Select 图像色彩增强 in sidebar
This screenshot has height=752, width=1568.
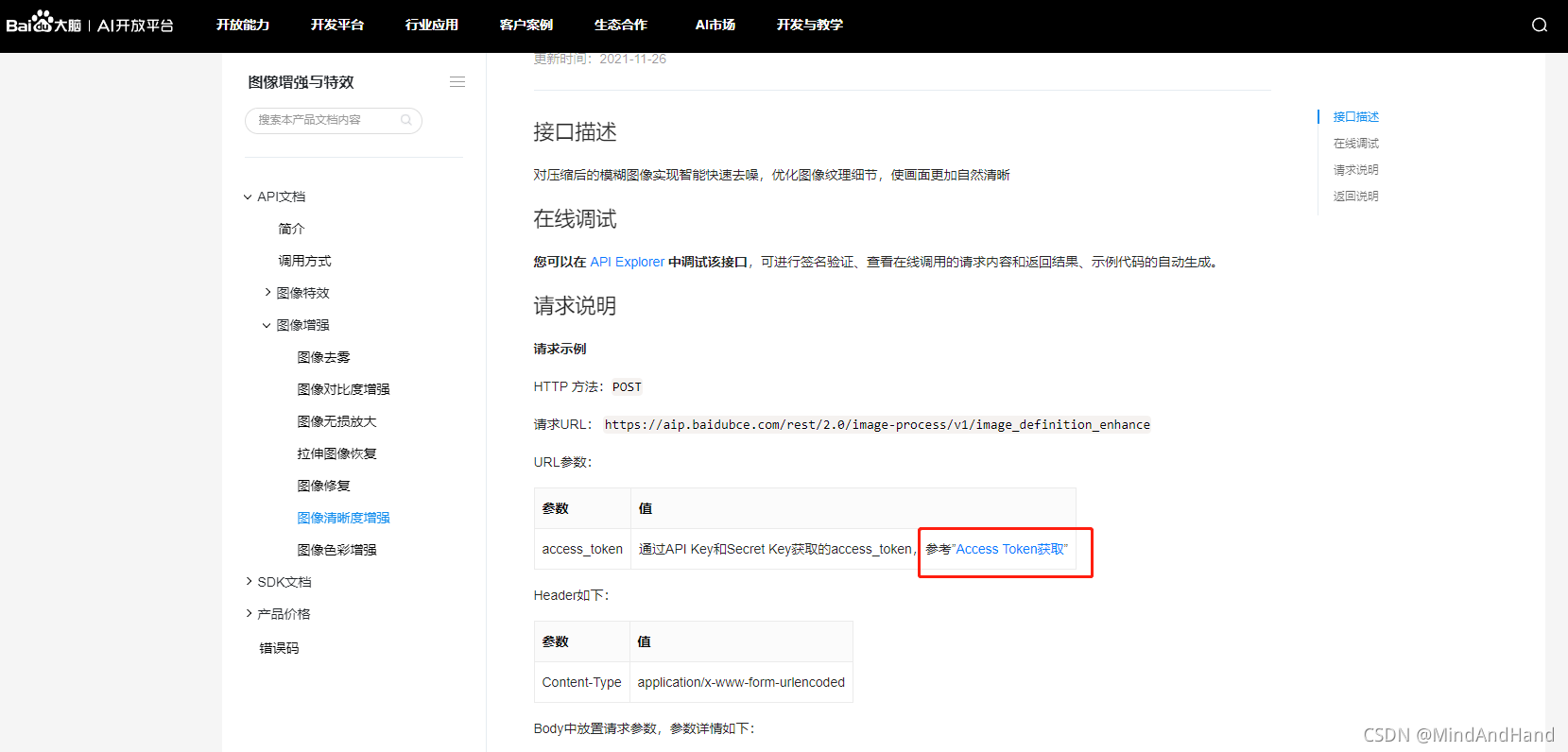pyautogui.click(x=336, y=550)
